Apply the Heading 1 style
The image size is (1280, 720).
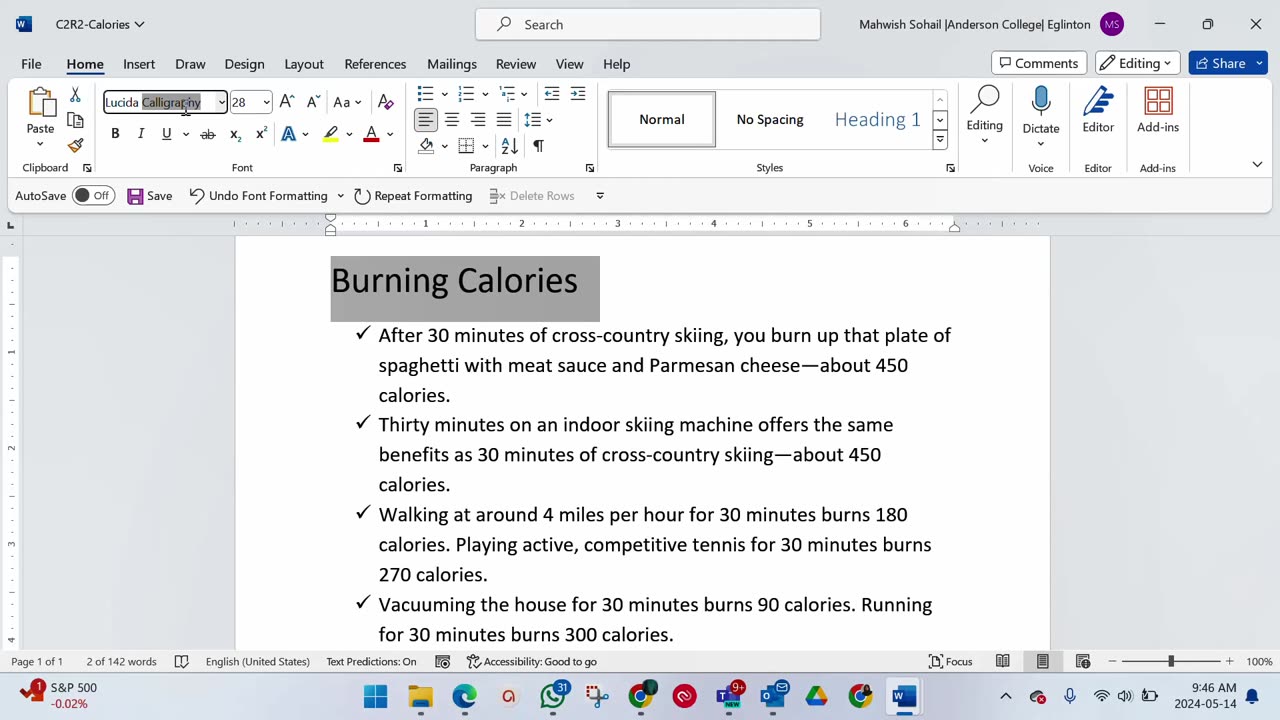877,120
